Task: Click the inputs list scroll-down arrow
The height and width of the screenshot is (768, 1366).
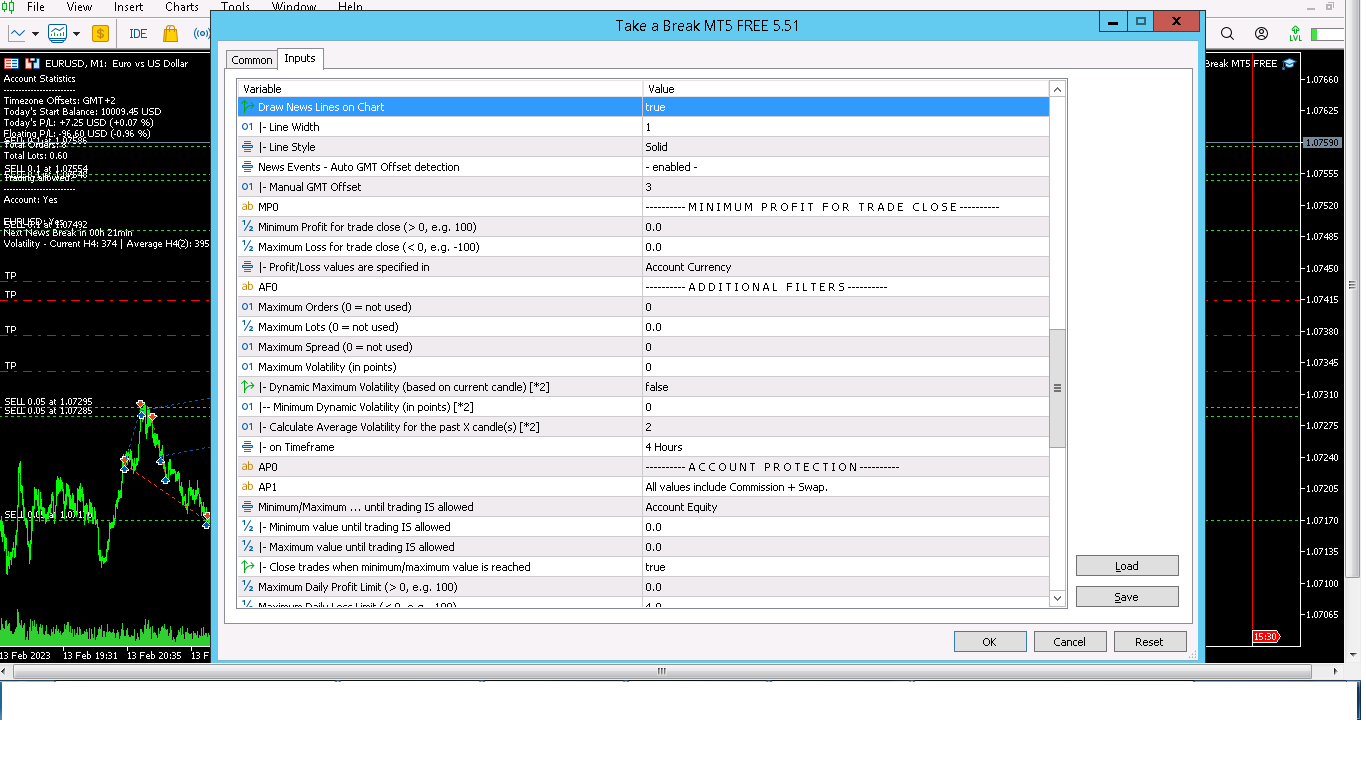Action: click(1058, 598)
